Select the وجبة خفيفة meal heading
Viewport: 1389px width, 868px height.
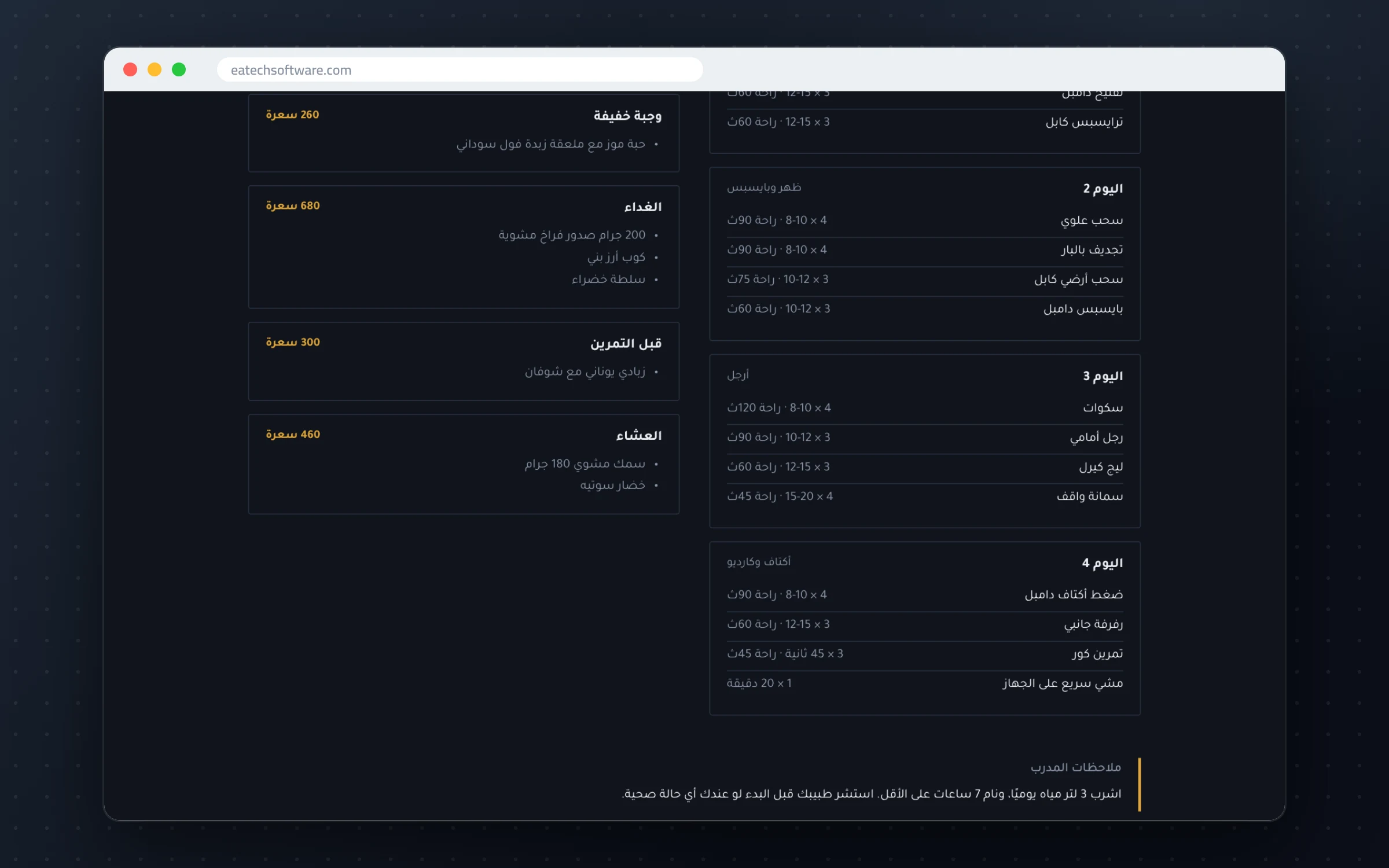coord(627,116)
